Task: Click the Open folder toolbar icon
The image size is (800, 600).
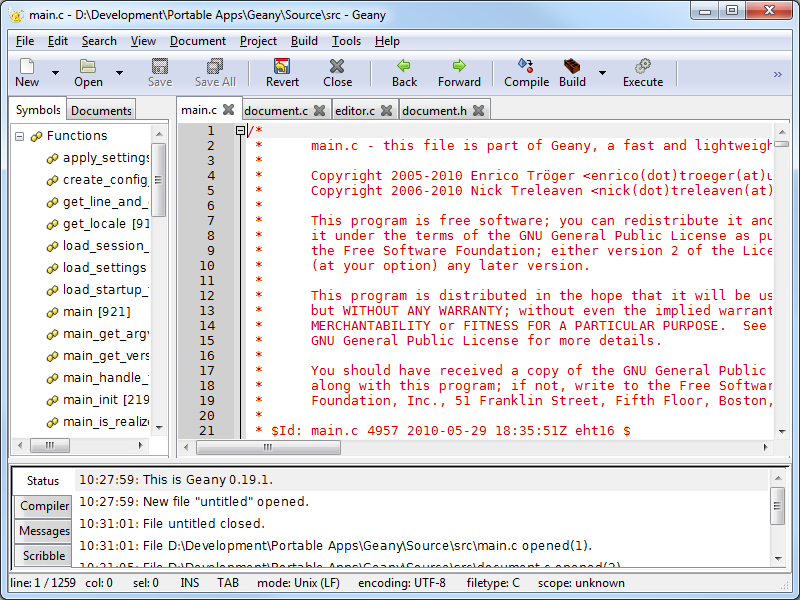Action: pos(88,66)
